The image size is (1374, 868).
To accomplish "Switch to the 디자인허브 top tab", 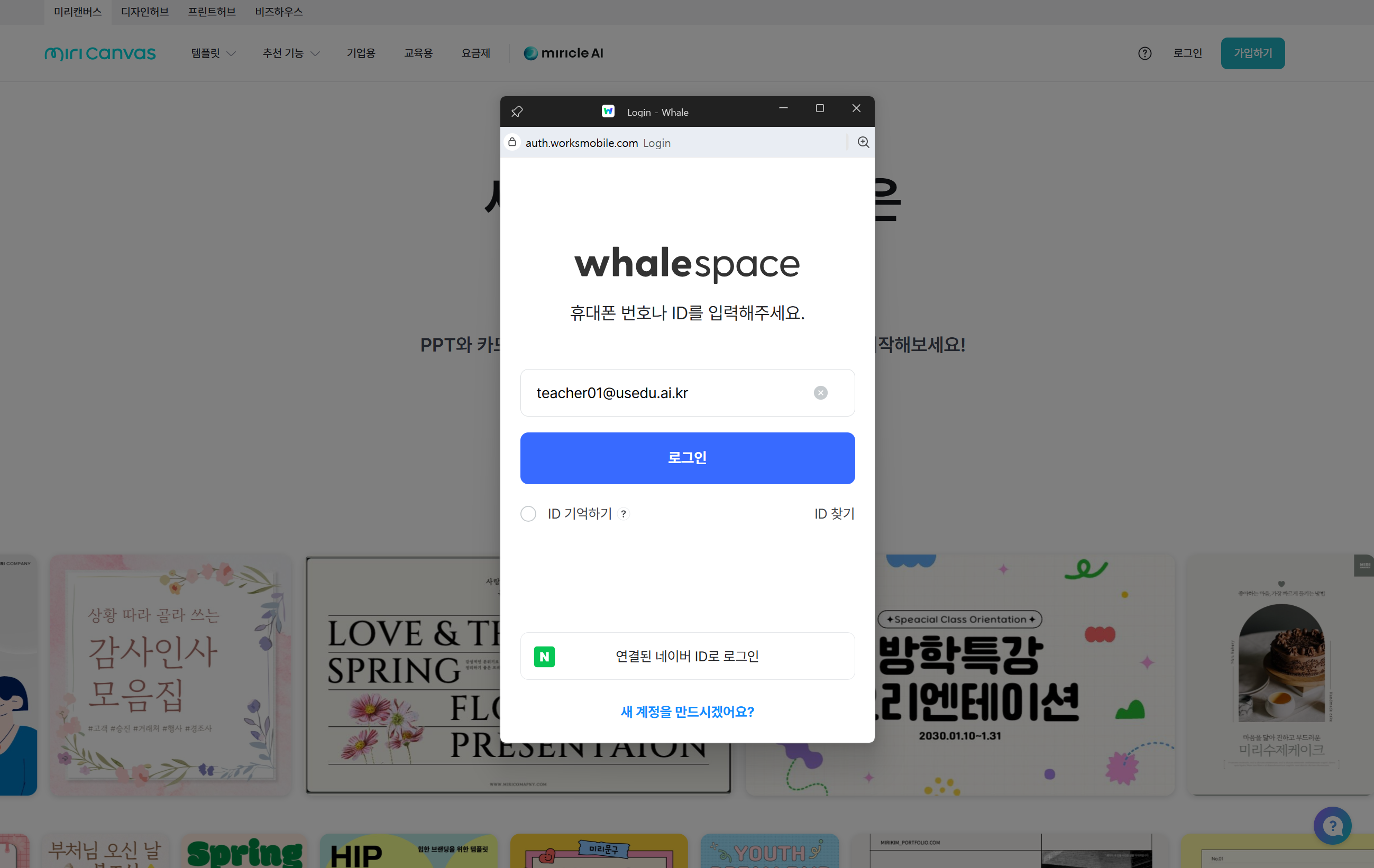I will click(x=145, y=12).
